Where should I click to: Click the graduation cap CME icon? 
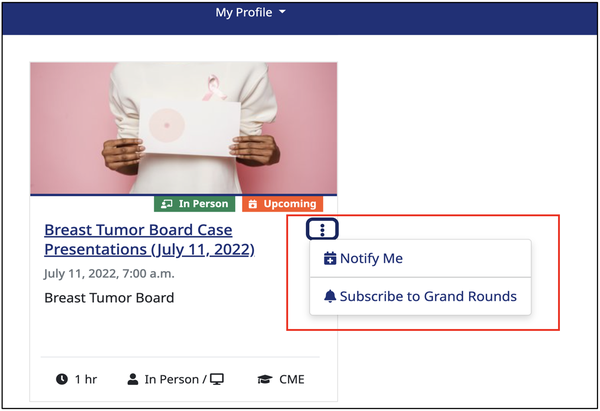pos(265,379)
